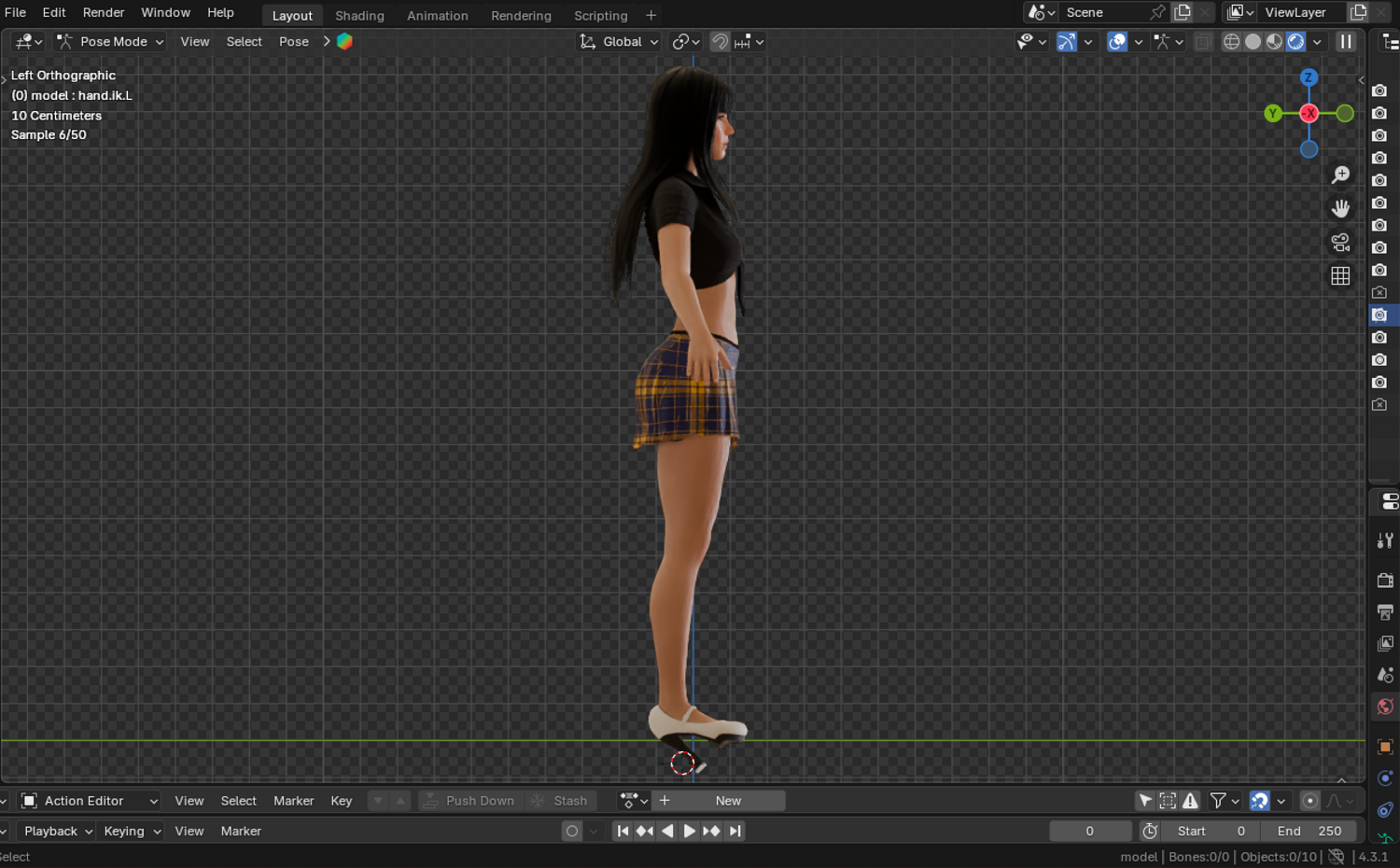Open the View Layer properties tab icon

(1385, 644)
